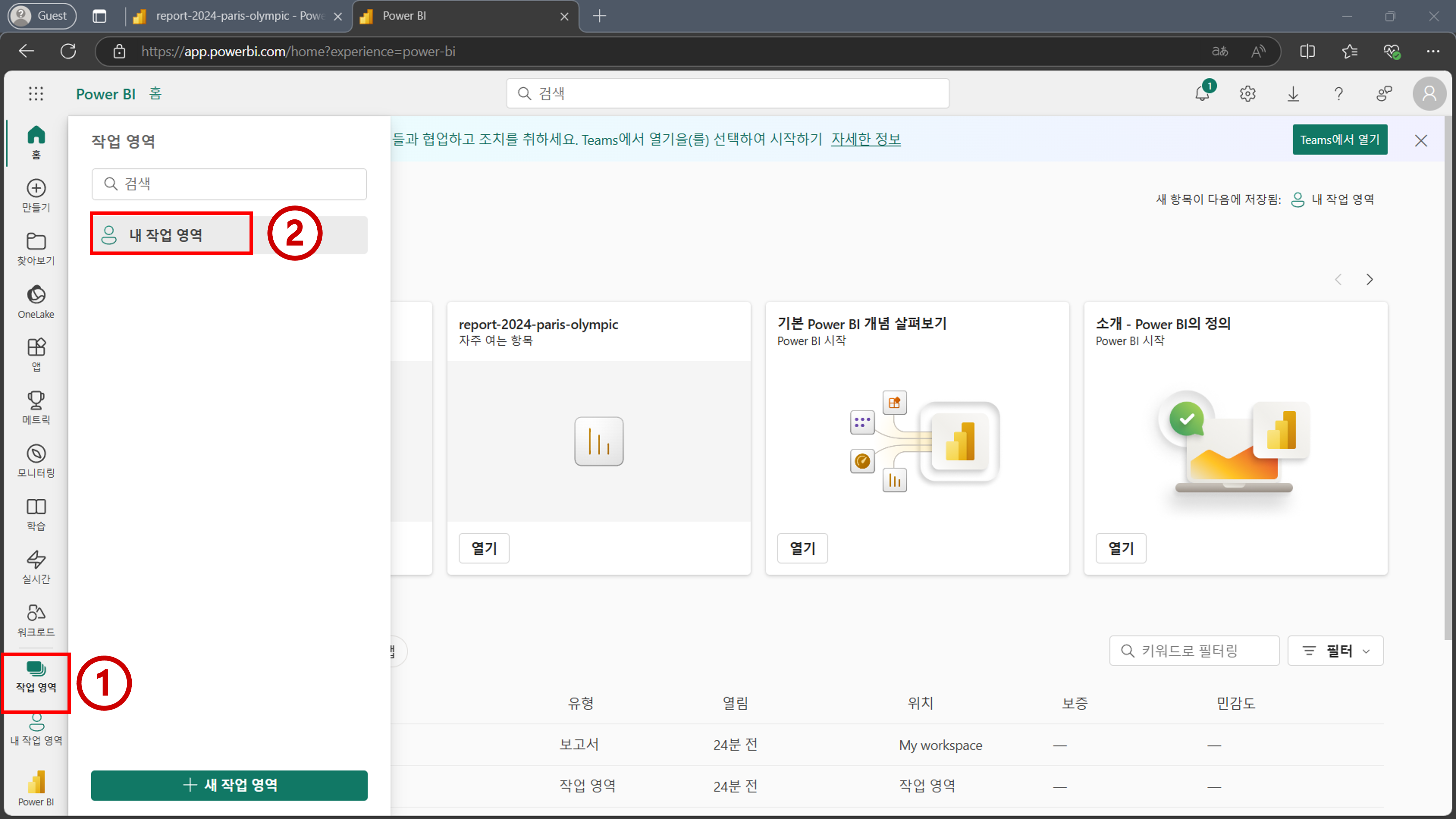The image size is (1456, 819).
Task: Click 열기 on 기본 Power BI 개념 card
Action: pyautogui.click(x=802, y=548)
